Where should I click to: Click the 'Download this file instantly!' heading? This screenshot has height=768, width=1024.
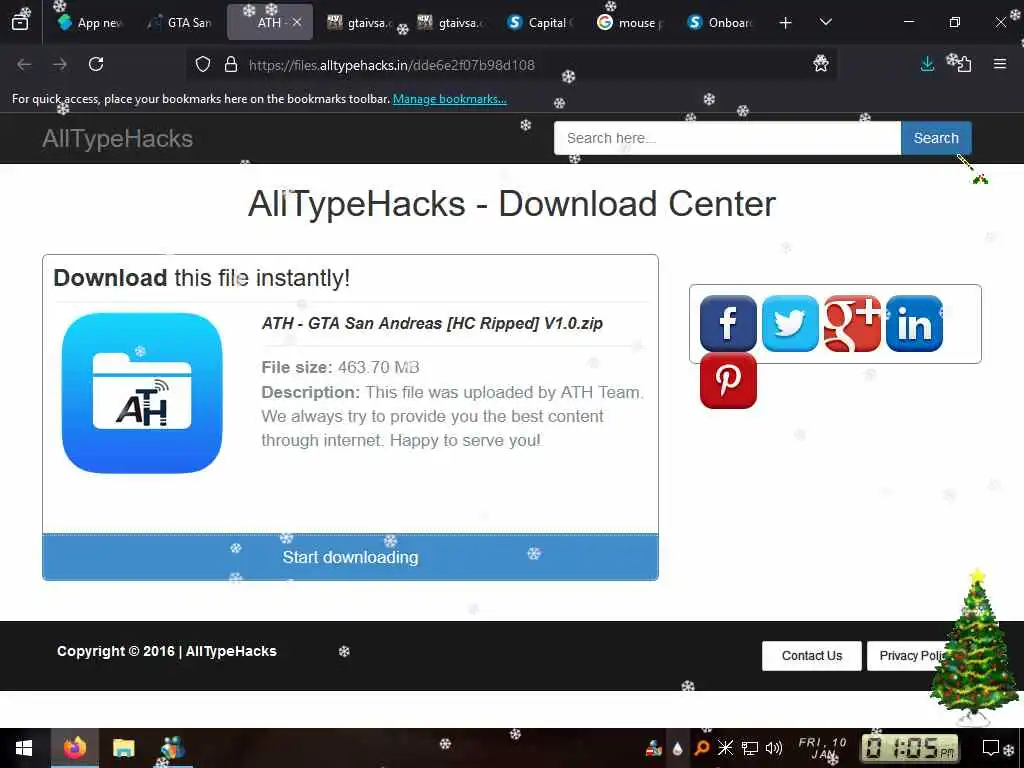[x=202, y=278]
